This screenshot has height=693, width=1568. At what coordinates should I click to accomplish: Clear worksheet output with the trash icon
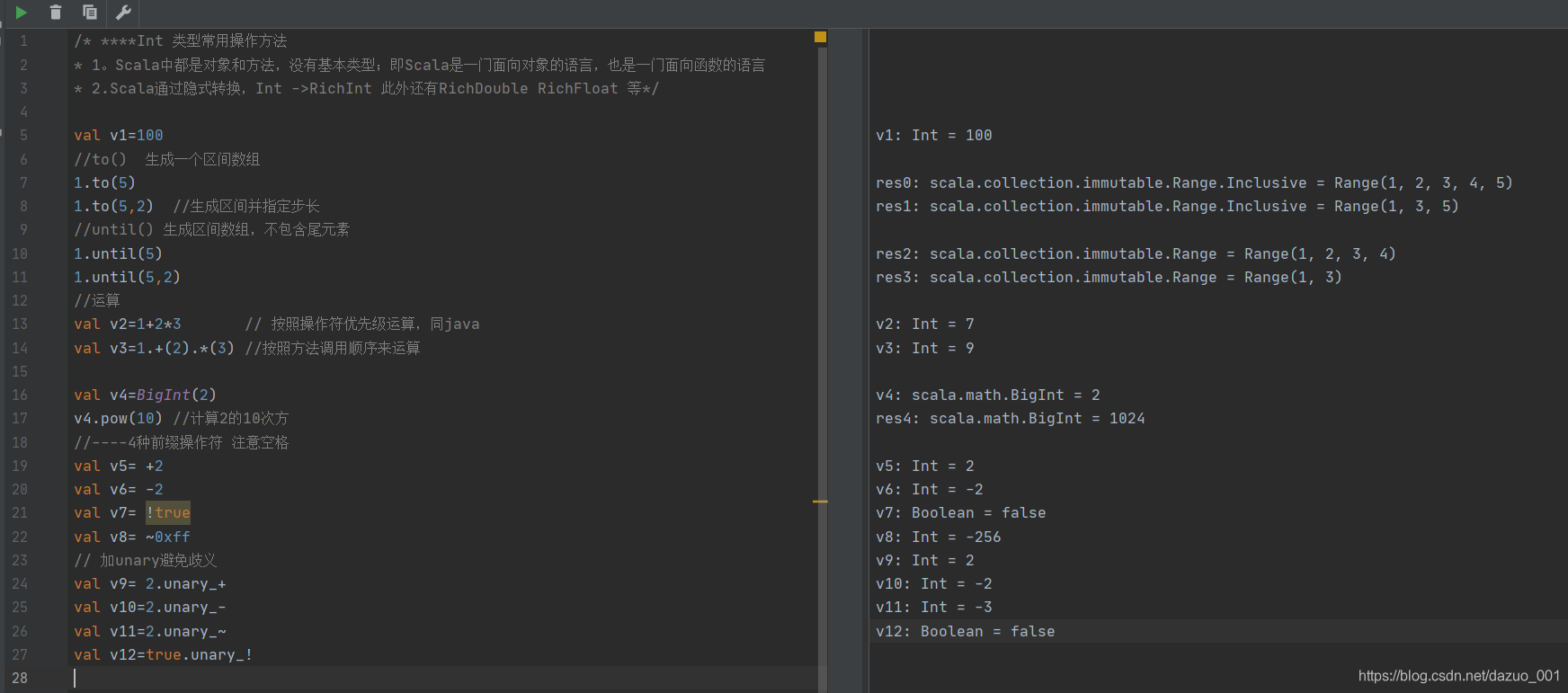click(x=56, y=13)
